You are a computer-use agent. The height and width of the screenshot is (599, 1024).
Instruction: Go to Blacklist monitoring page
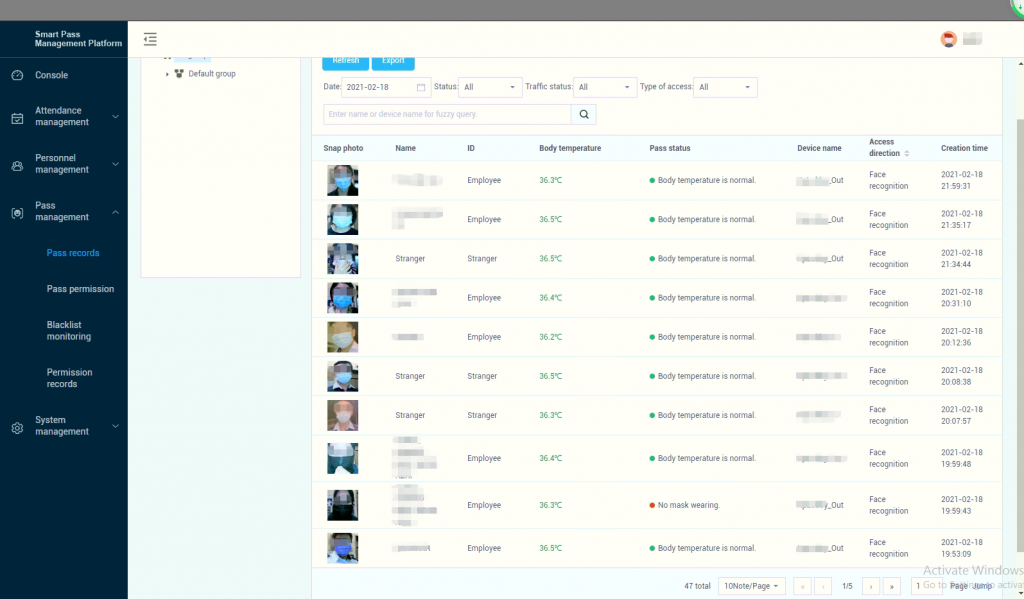[x=69, y=331]
